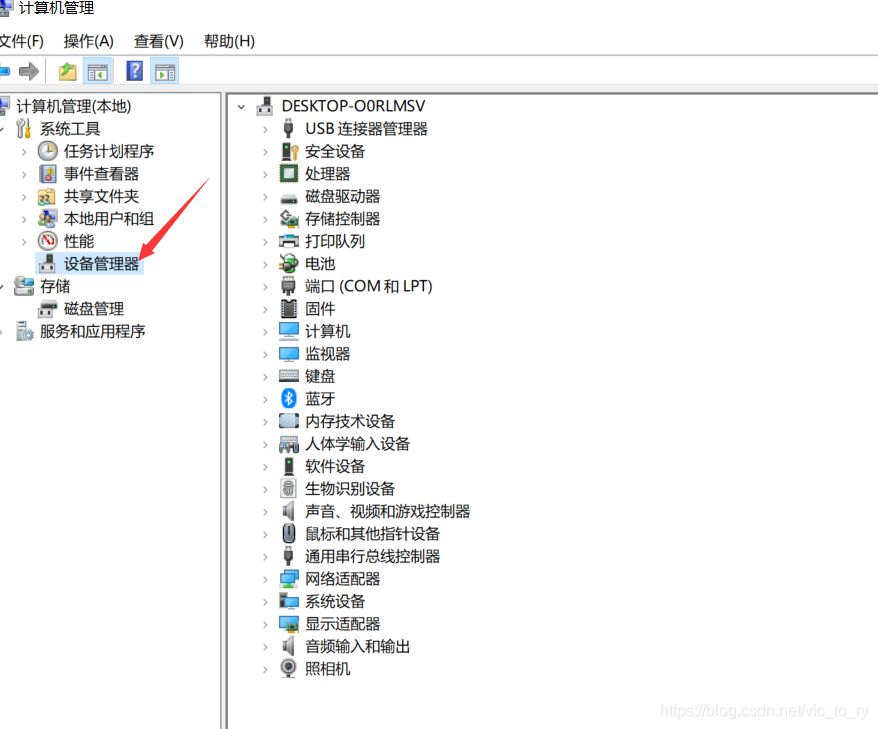Click the 设备管理器 icon in left tree

(x=48, y=264)
